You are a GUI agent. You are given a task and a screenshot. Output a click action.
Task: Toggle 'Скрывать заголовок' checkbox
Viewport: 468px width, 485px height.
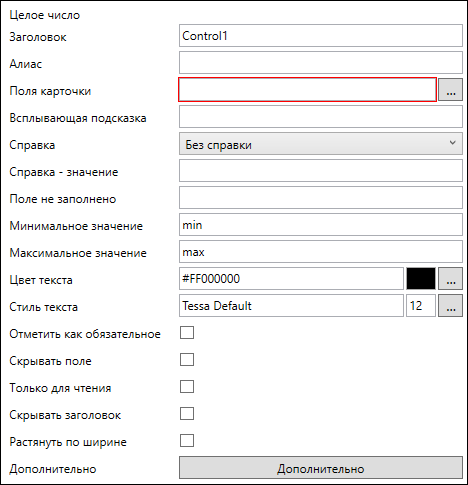click(x=187, y=414)
